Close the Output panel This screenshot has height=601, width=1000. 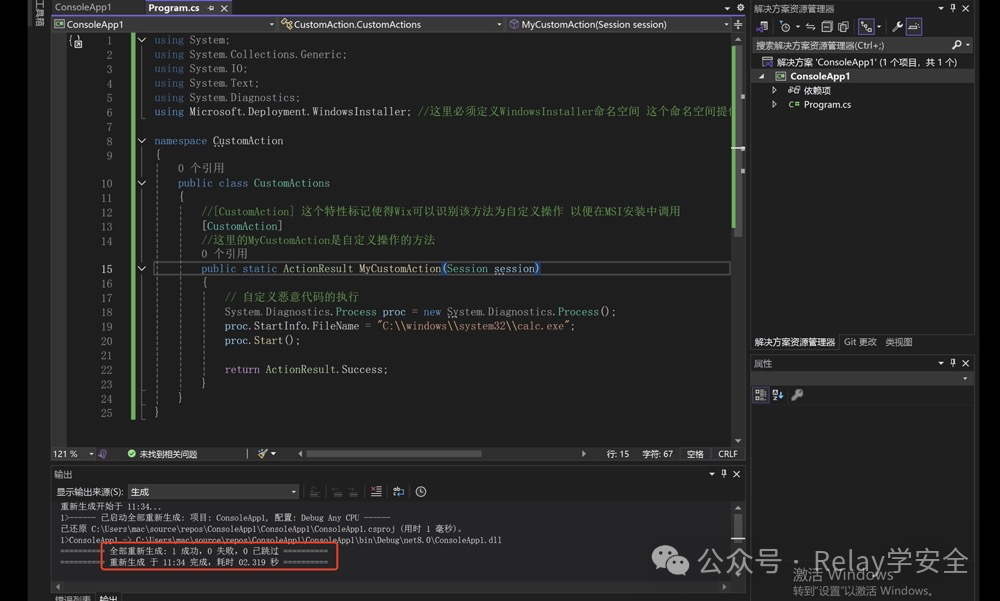(737, 474)
